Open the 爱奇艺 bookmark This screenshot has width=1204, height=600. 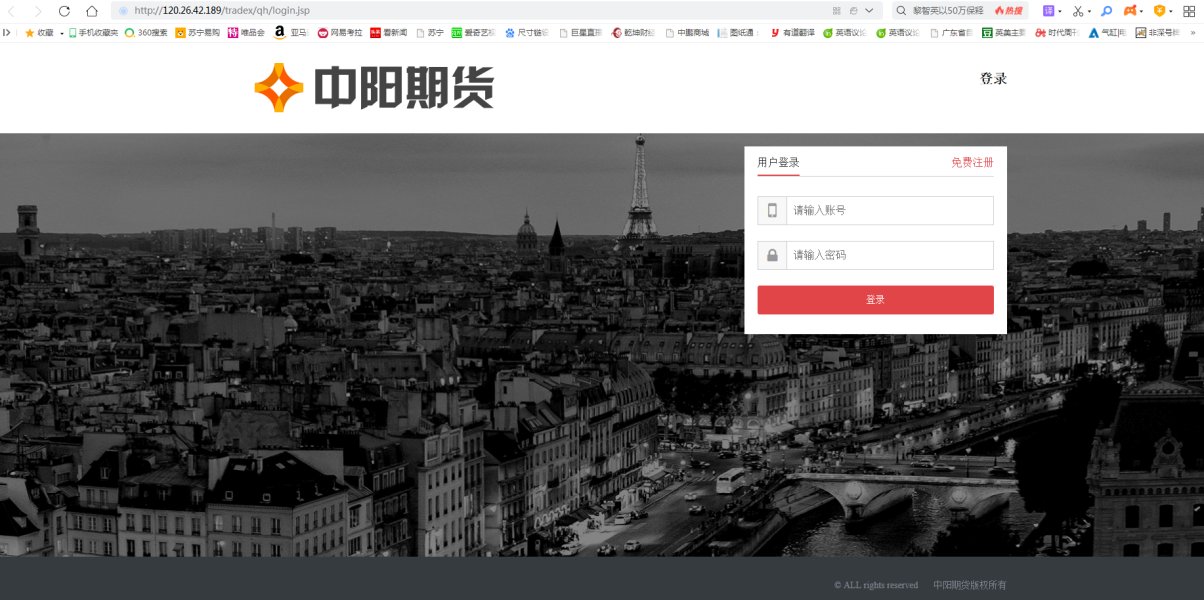474,32
